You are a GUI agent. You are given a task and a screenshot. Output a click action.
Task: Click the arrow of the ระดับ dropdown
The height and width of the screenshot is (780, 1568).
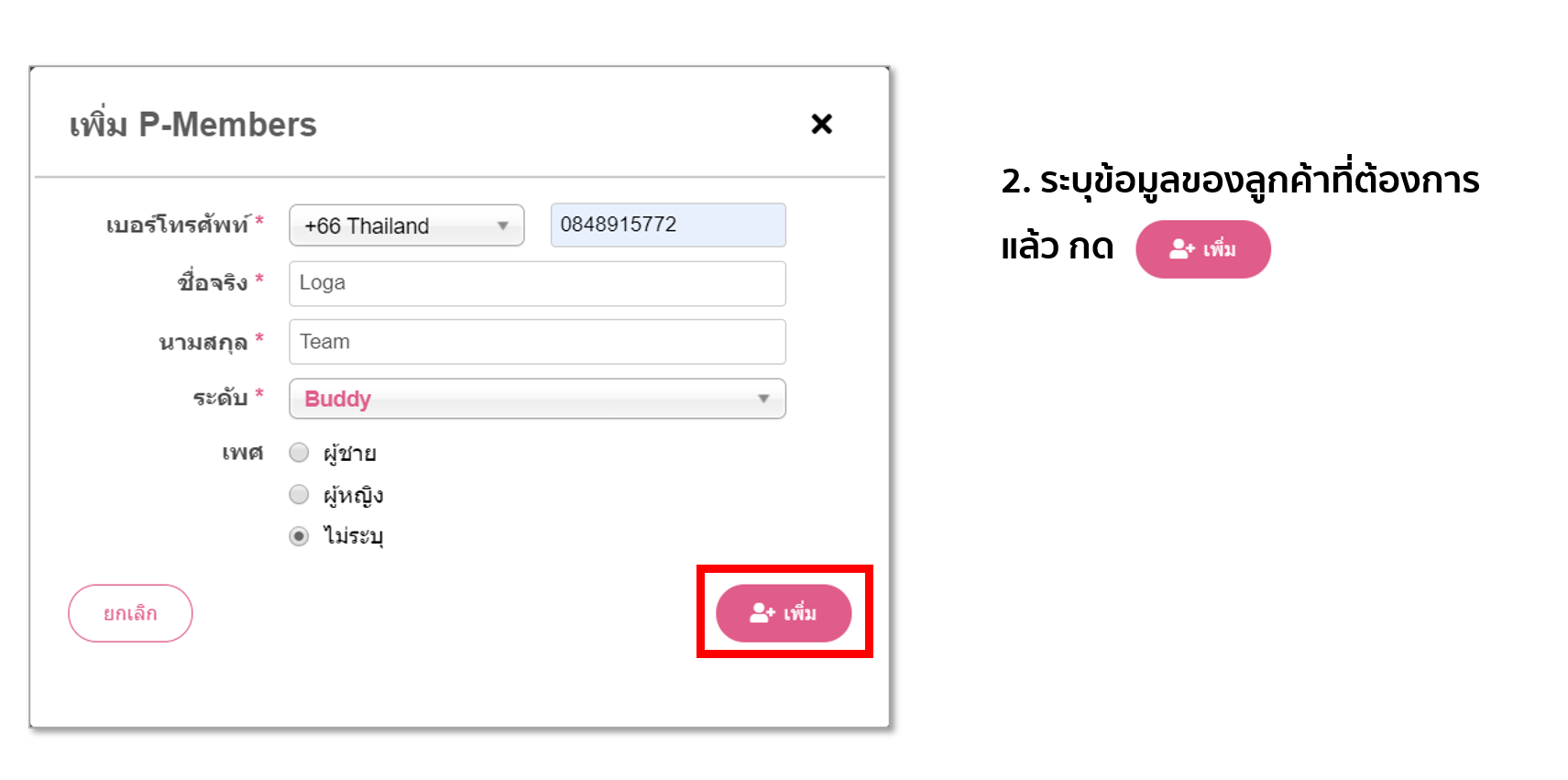point(763,399)
